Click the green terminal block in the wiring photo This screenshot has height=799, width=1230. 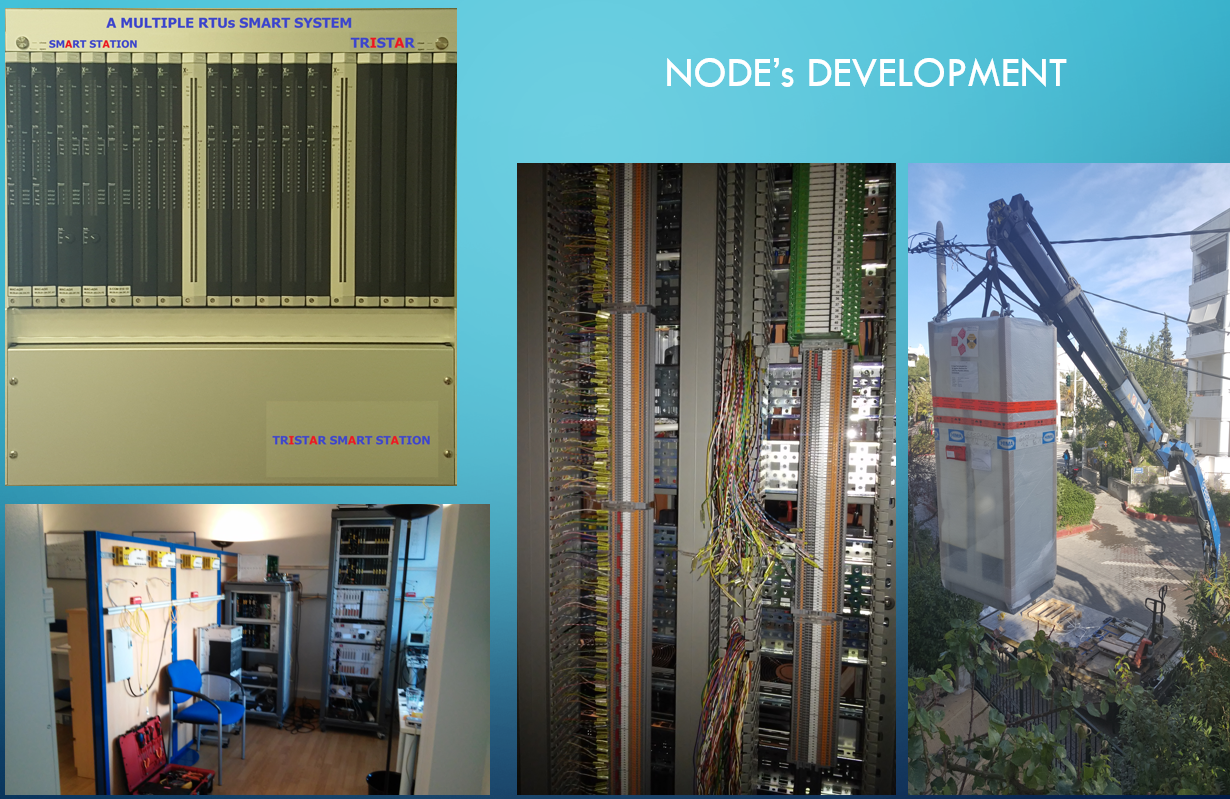tap(827, 250)
